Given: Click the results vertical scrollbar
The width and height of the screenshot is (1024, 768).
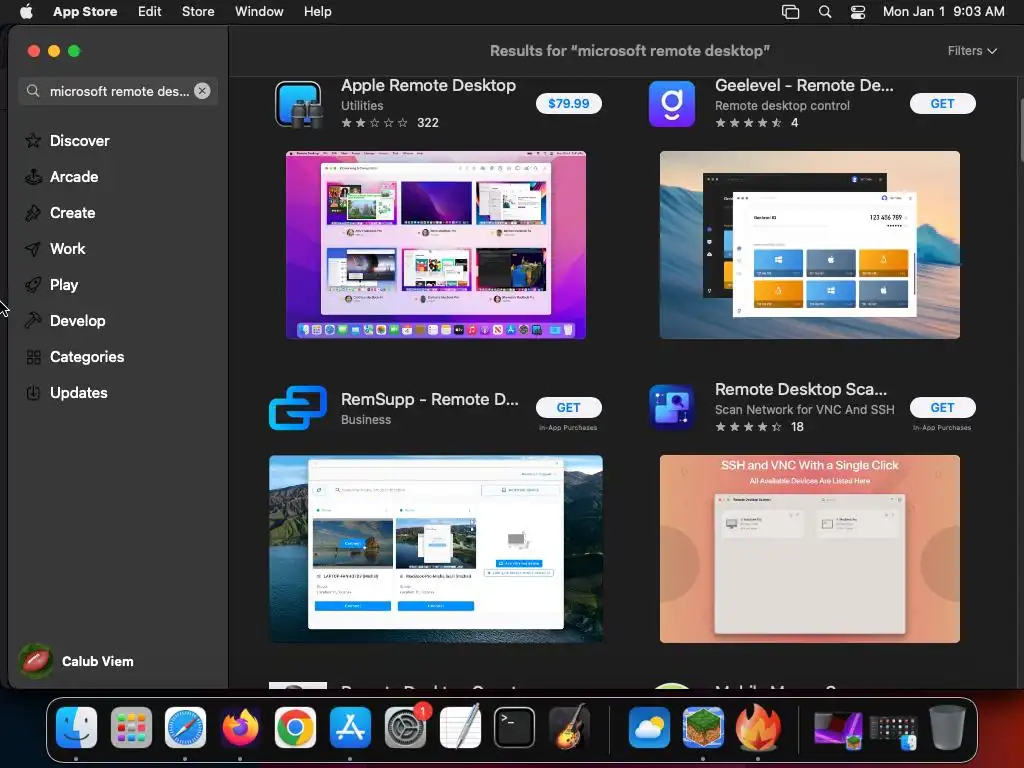Looking at the screenshot, I should 1020,131.
